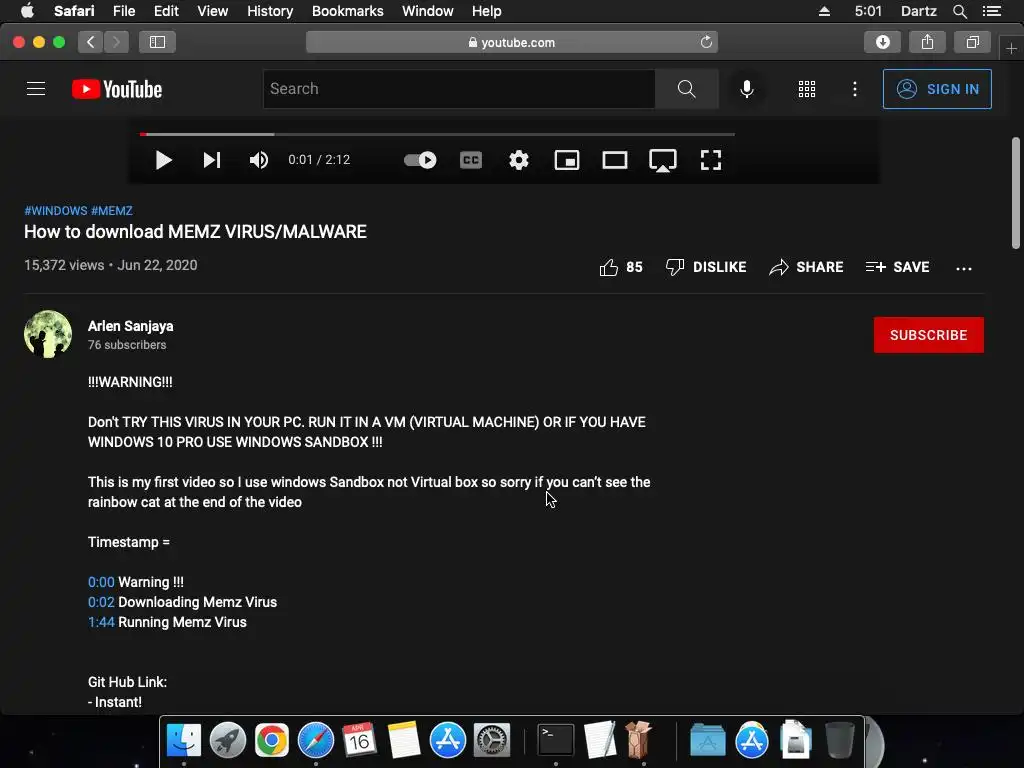1024x768 pixels.
Task: Go back with Safari back arrow
Action: [x=91, y=42]
